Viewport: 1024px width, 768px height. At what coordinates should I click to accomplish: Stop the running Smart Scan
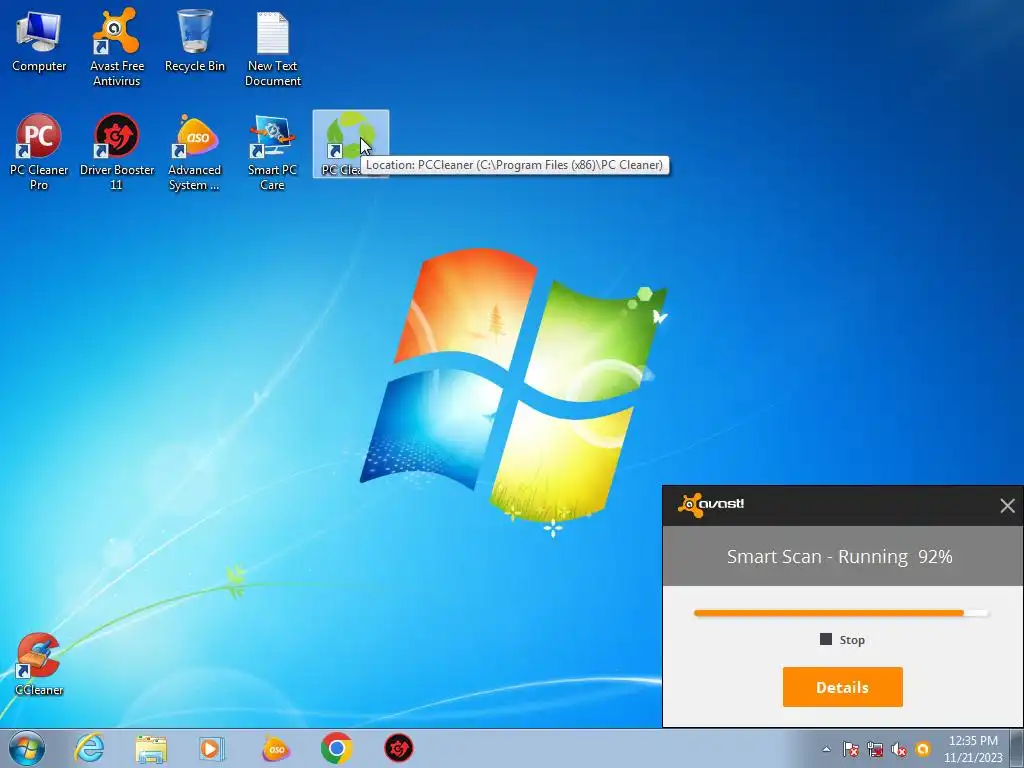pos(842,639)
